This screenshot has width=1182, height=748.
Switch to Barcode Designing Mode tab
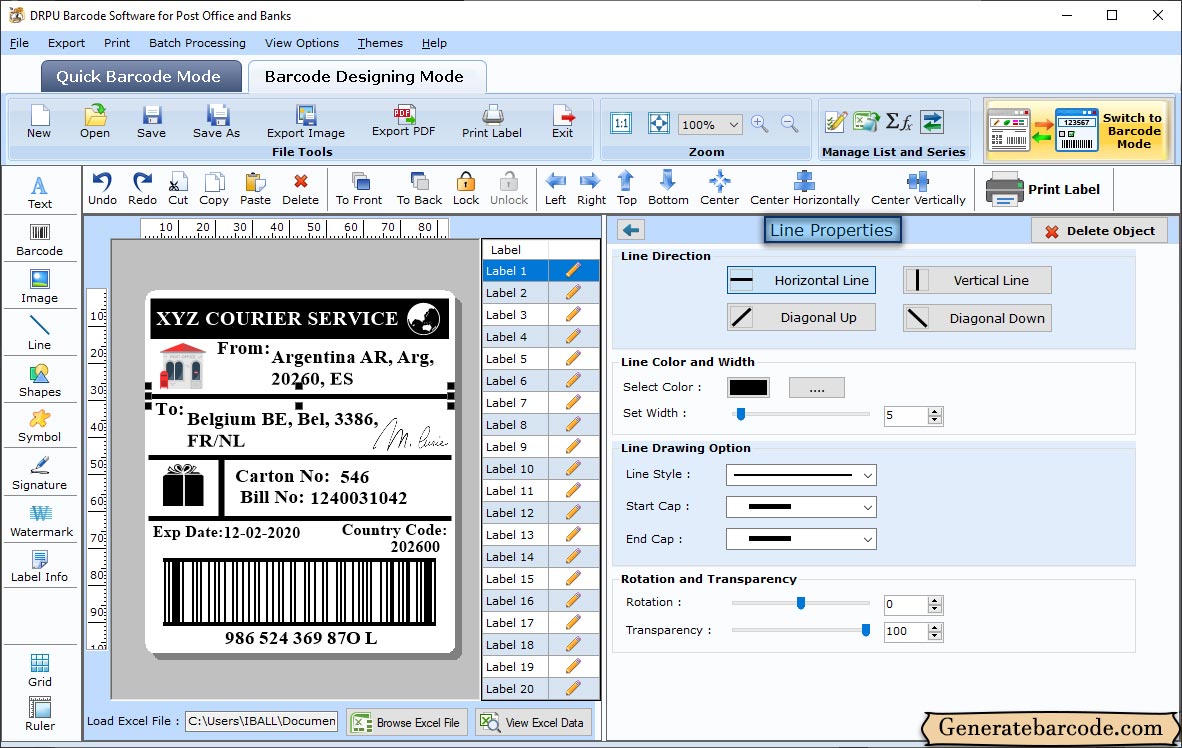366,76
